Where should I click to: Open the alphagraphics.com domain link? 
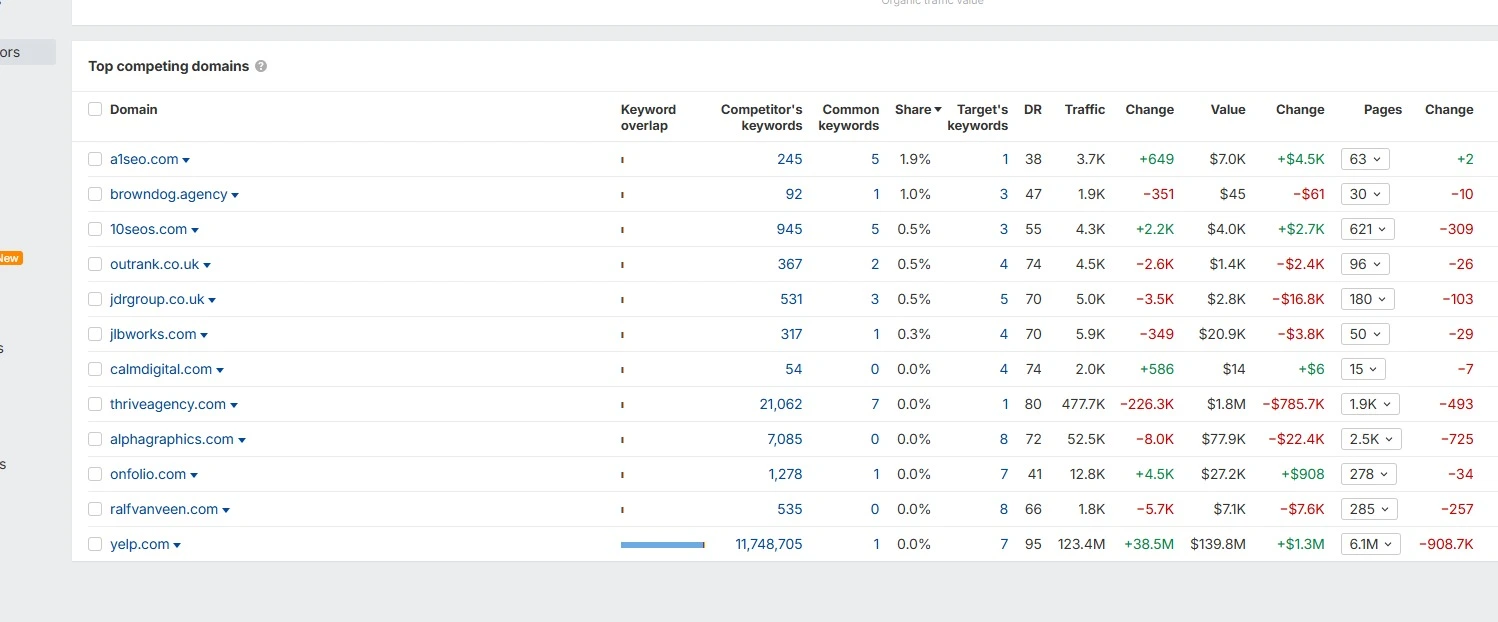click(x=172, y=439)
